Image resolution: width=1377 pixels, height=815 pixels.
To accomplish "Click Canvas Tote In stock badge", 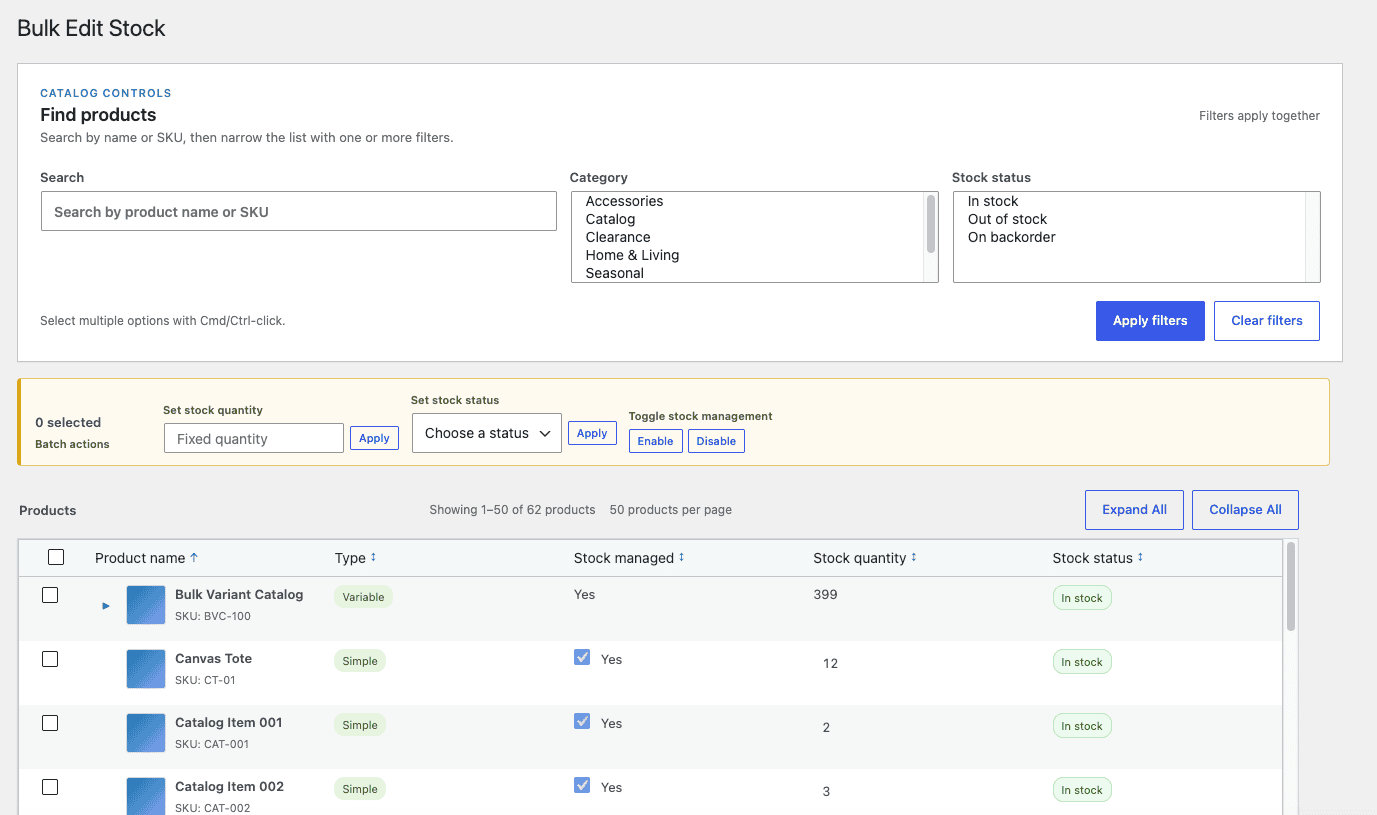I will click(1082, 662).
